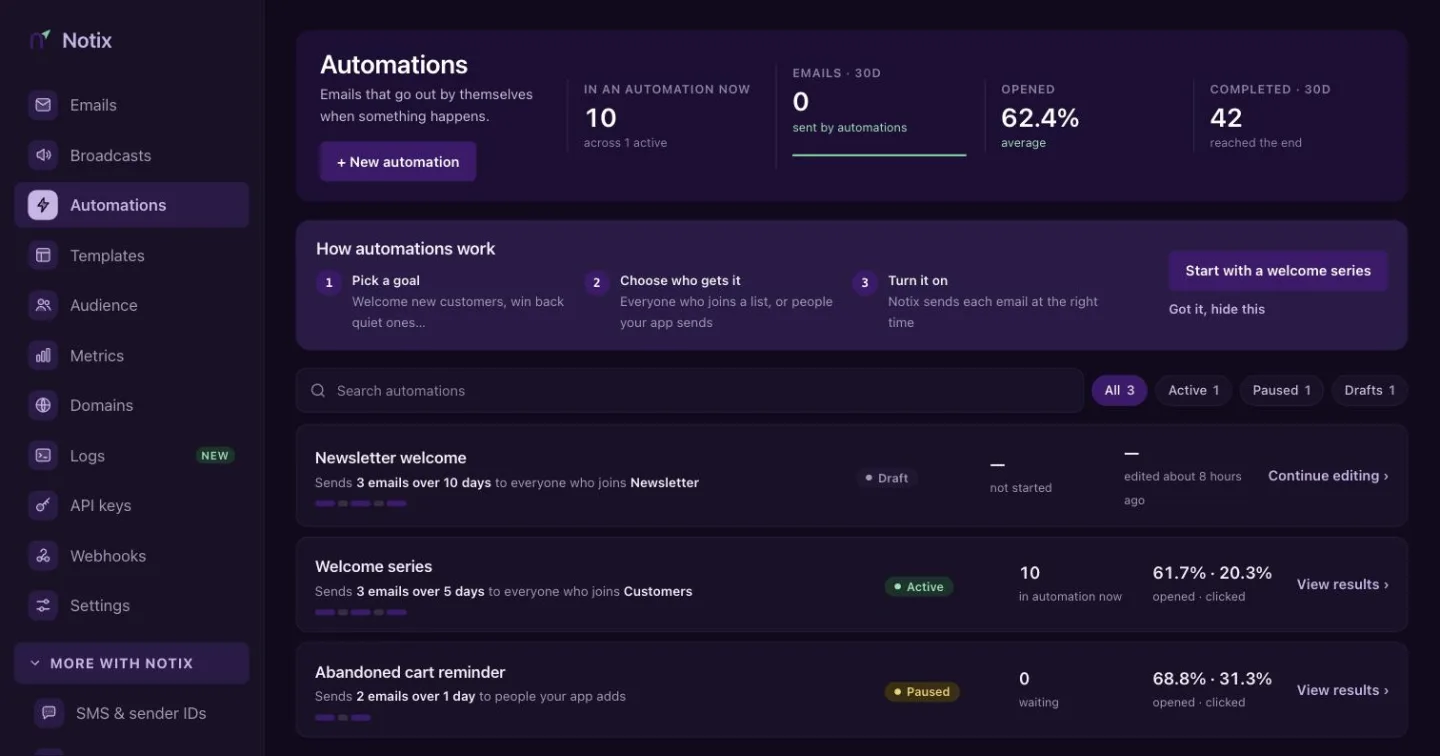Start with a welcome series
The width and height of the screenshot is (1440, 756).
click(x=1278, y=271)
